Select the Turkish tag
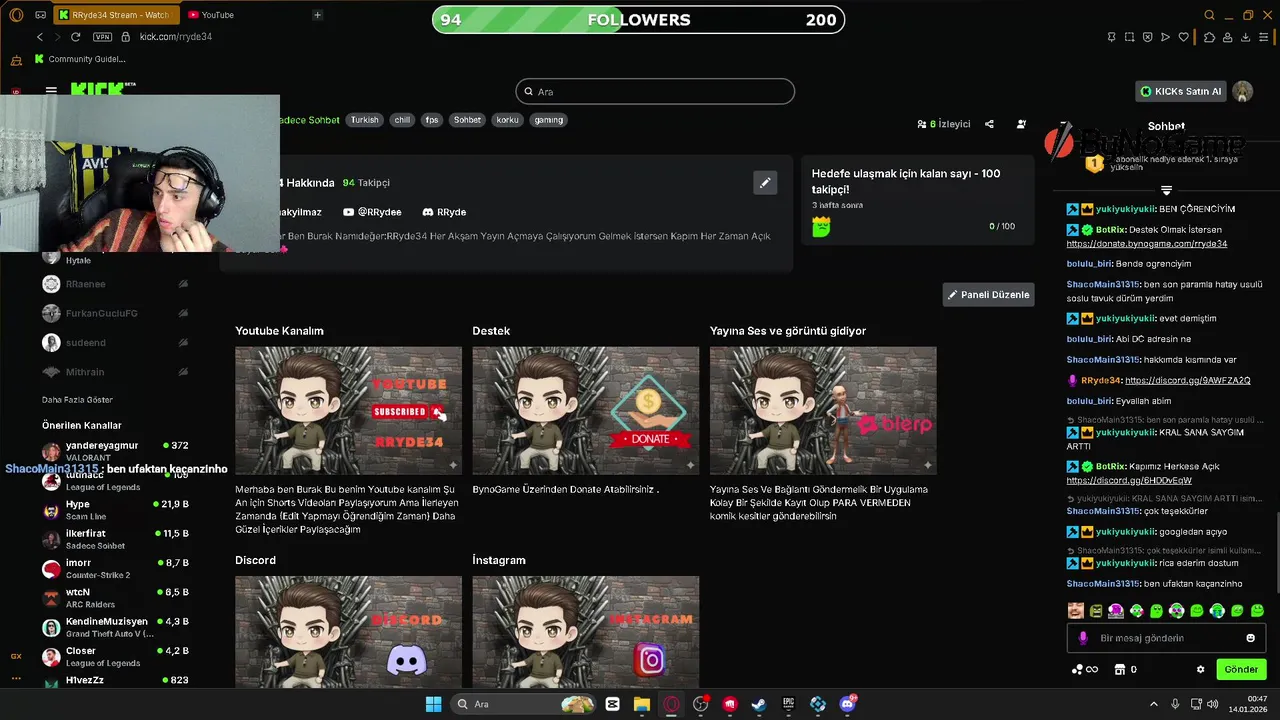Screen dimensions: 1280x720 [x=364, y=119]
